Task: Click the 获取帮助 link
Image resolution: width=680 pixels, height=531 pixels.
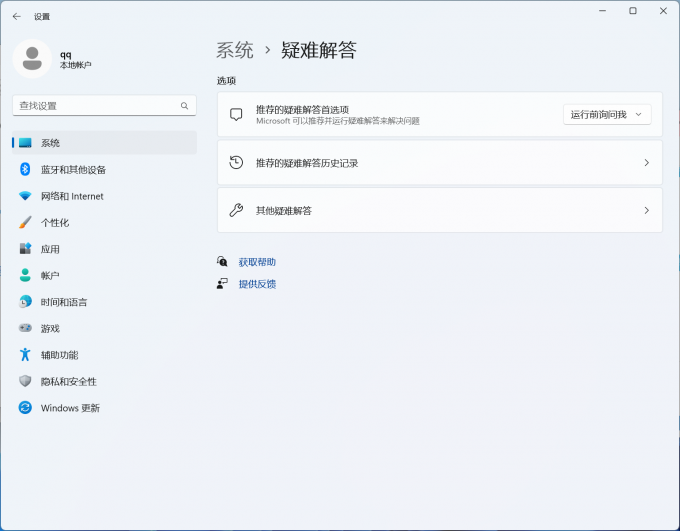Action: [x=257, y=262]
